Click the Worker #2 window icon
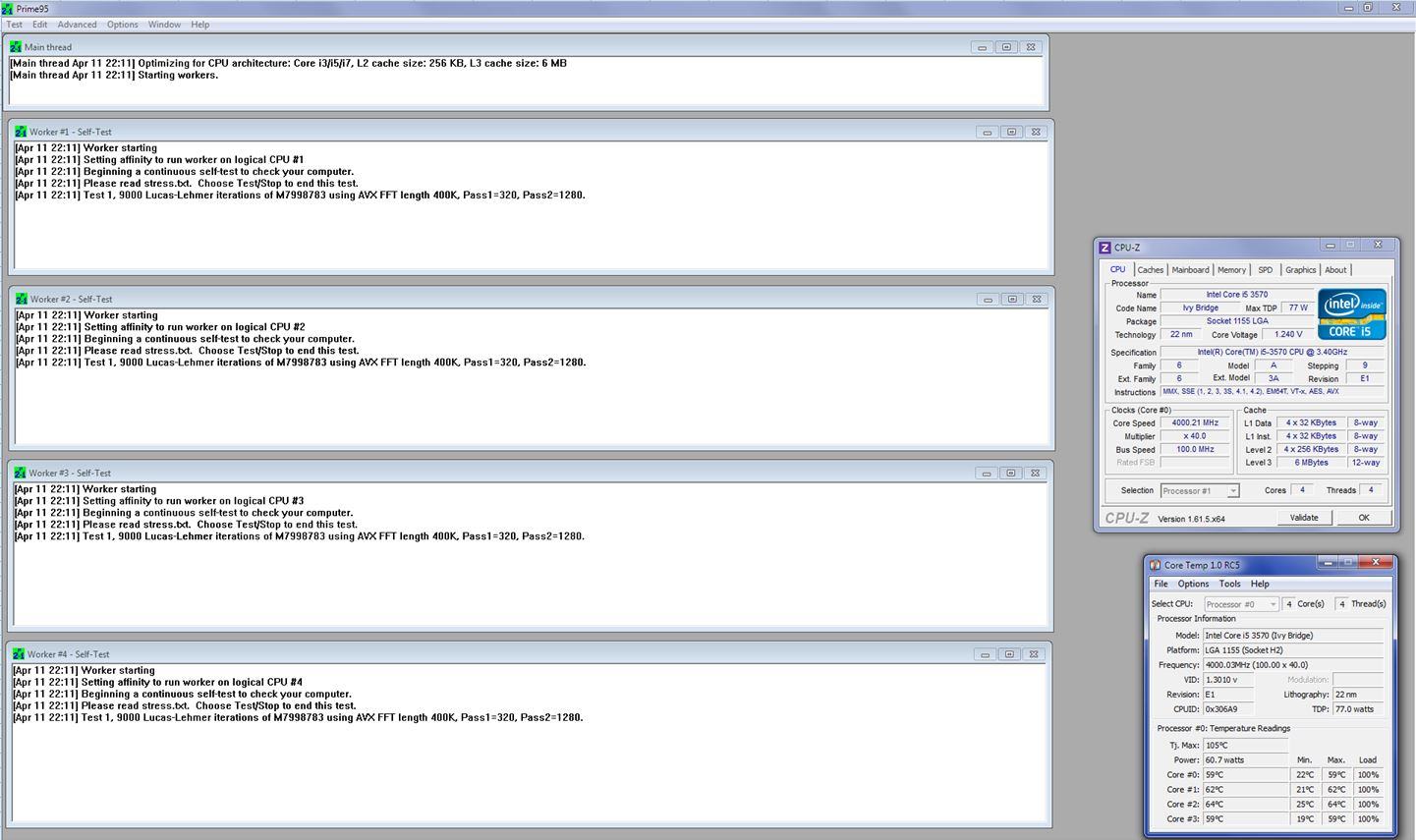1416x840 pixels. (21, 299)
